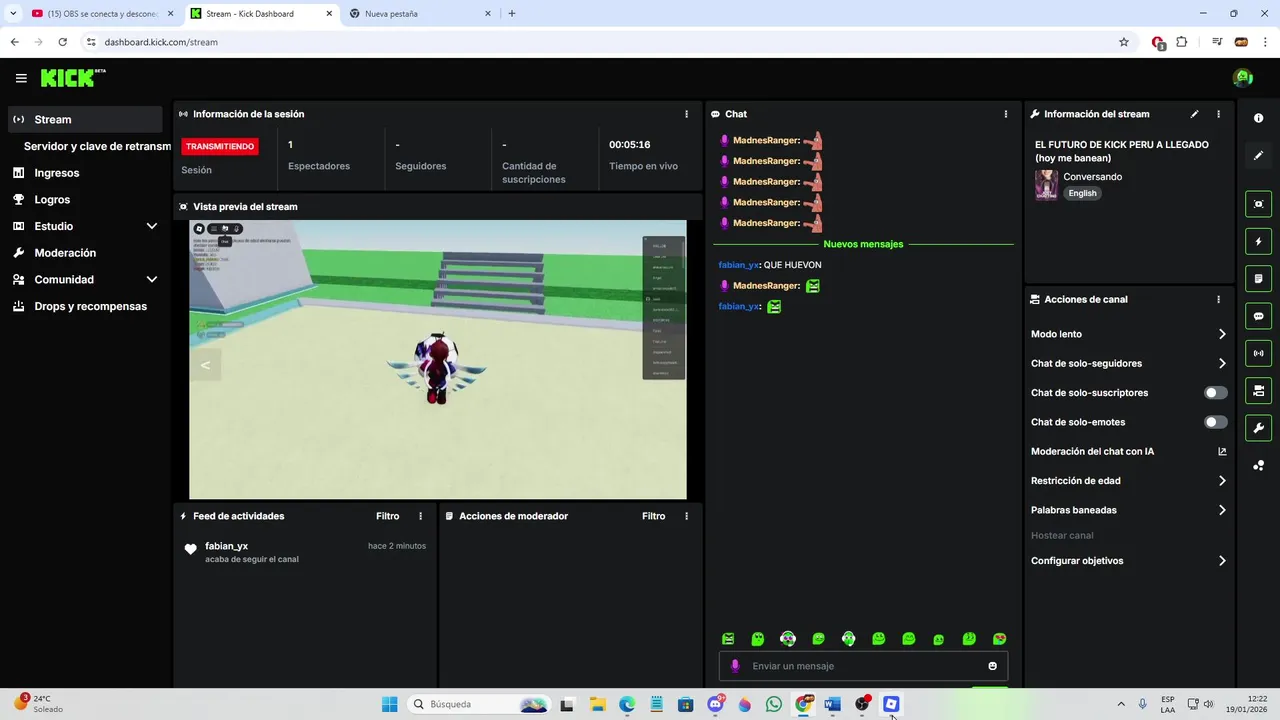Click the MadnesRanger username above Nuevos mensajes

point(766,223)
